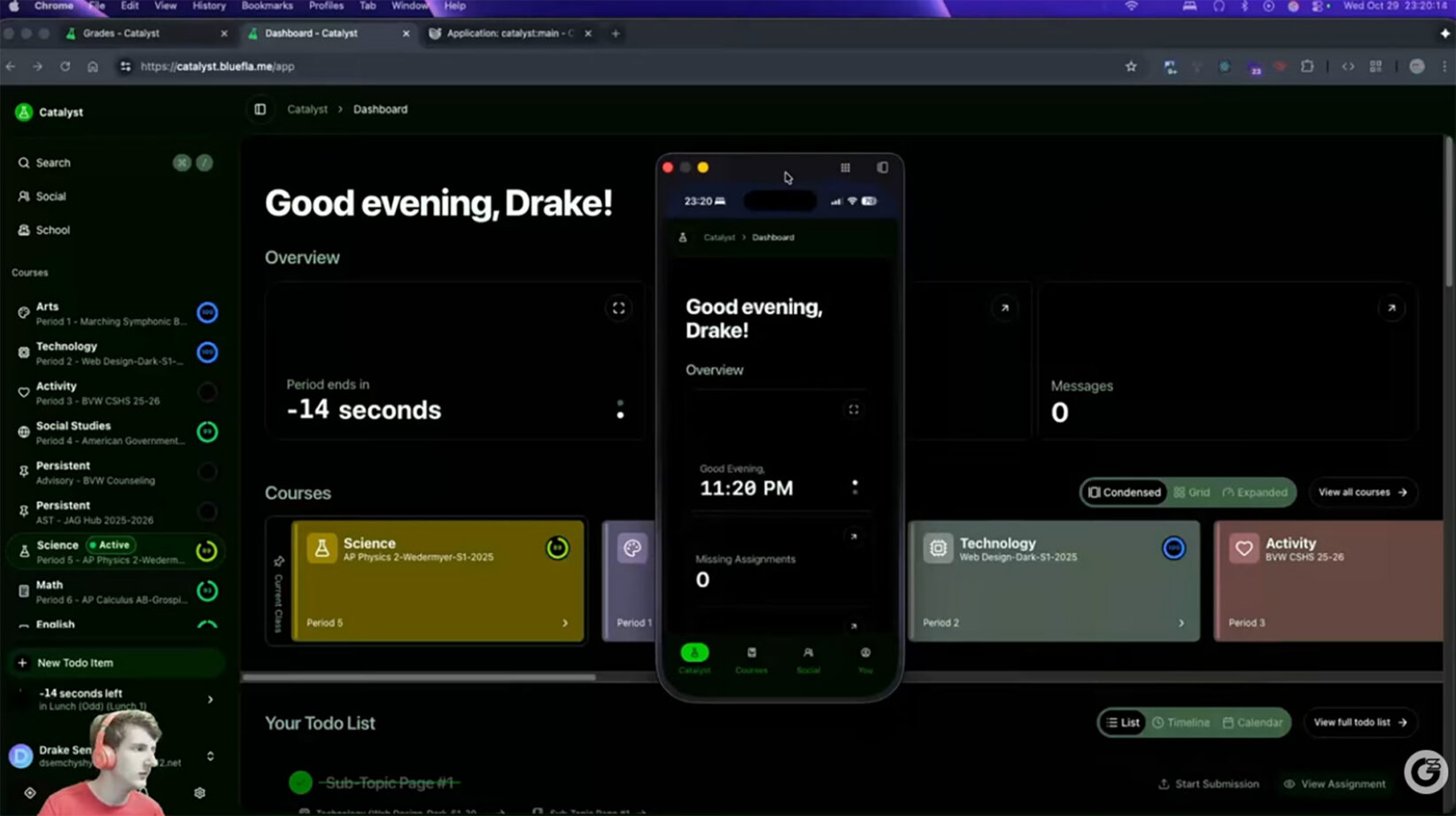Open the Bookmarks menu in menu bar
The width and height of the screenshot is (1456, 816).
coord(267,6)
